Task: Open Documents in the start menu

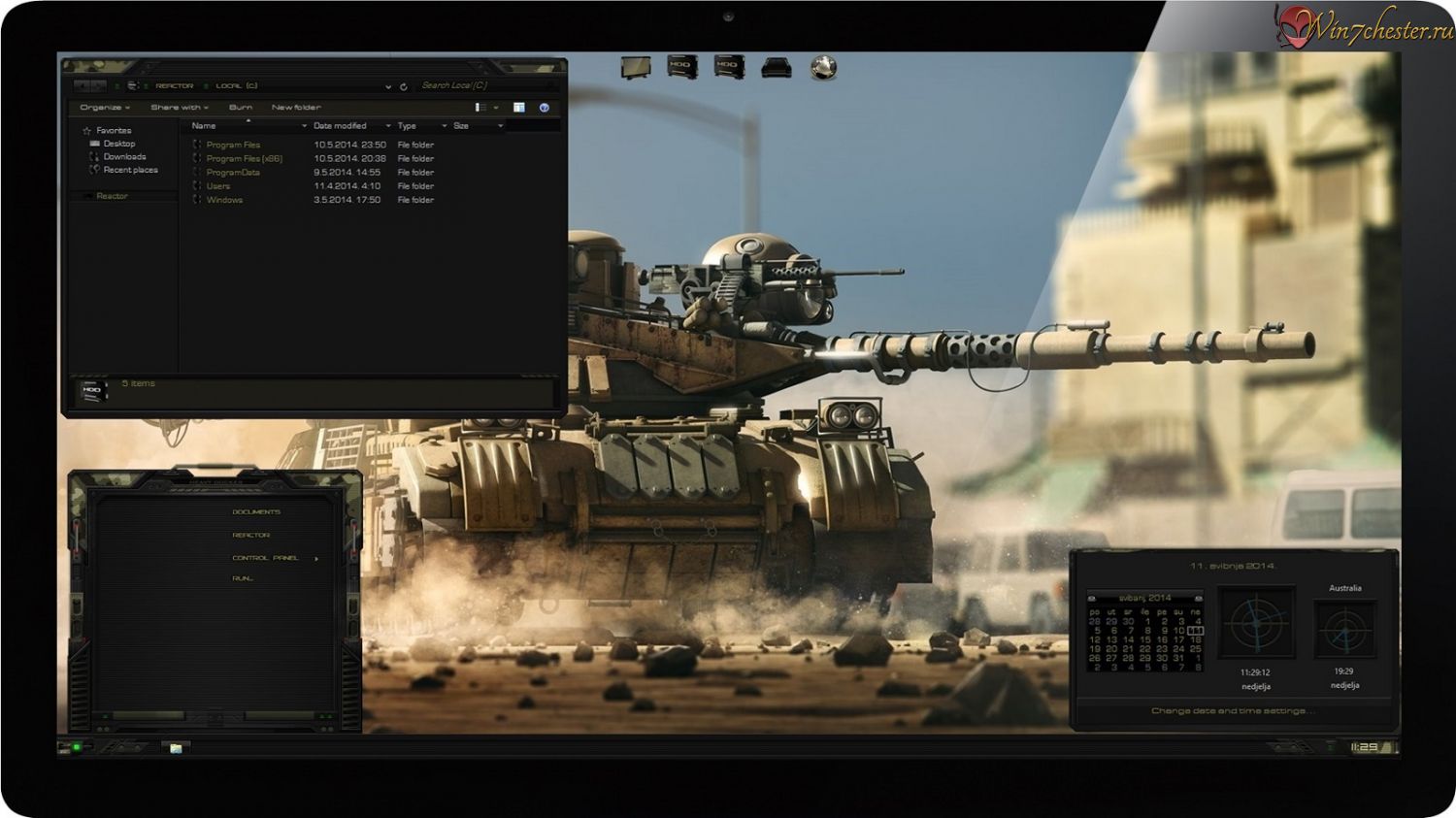Action: point(256,512)
